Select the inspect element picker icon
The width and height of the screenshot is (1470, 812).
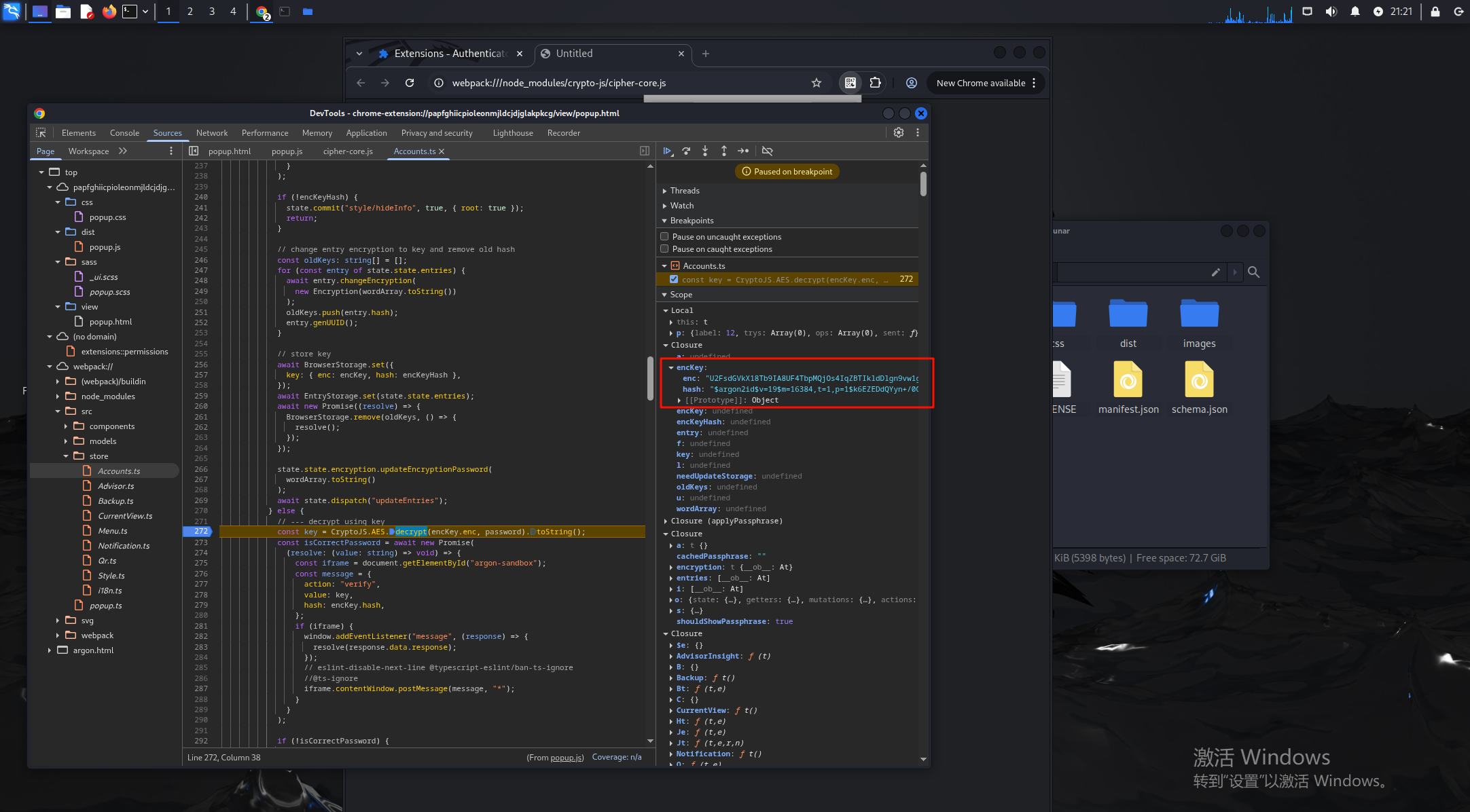click(41, 132)
